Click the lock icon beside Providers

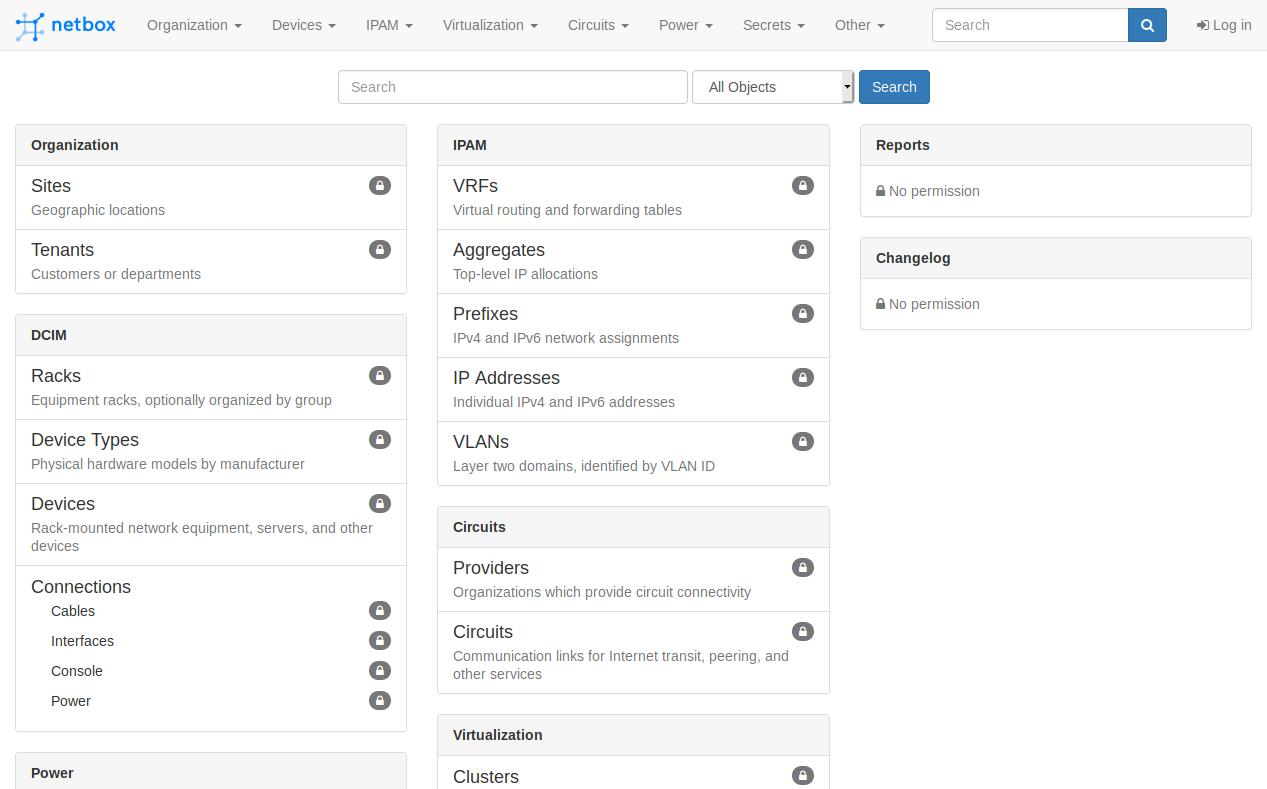803,567
